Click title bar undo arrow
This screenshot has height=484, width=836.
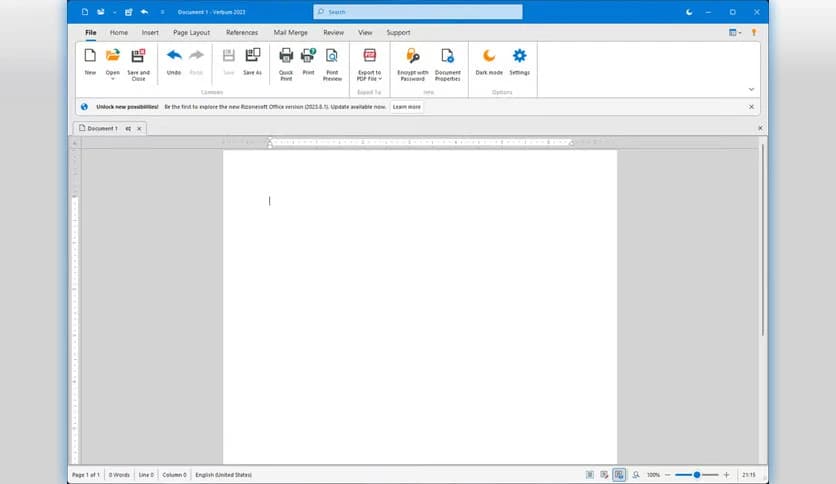click(144, 12)
